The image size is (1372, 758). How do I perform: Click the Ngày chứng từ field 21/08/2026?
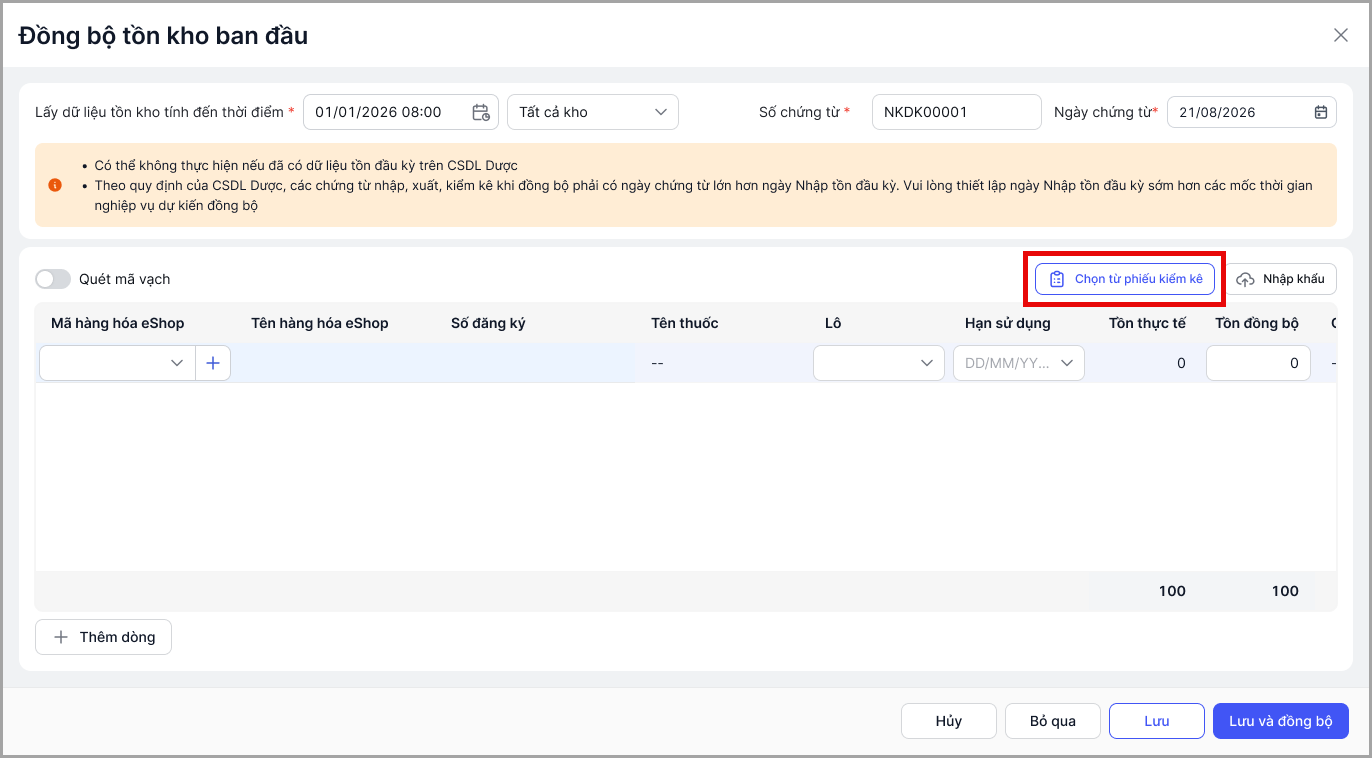[x=1252, y=112]
